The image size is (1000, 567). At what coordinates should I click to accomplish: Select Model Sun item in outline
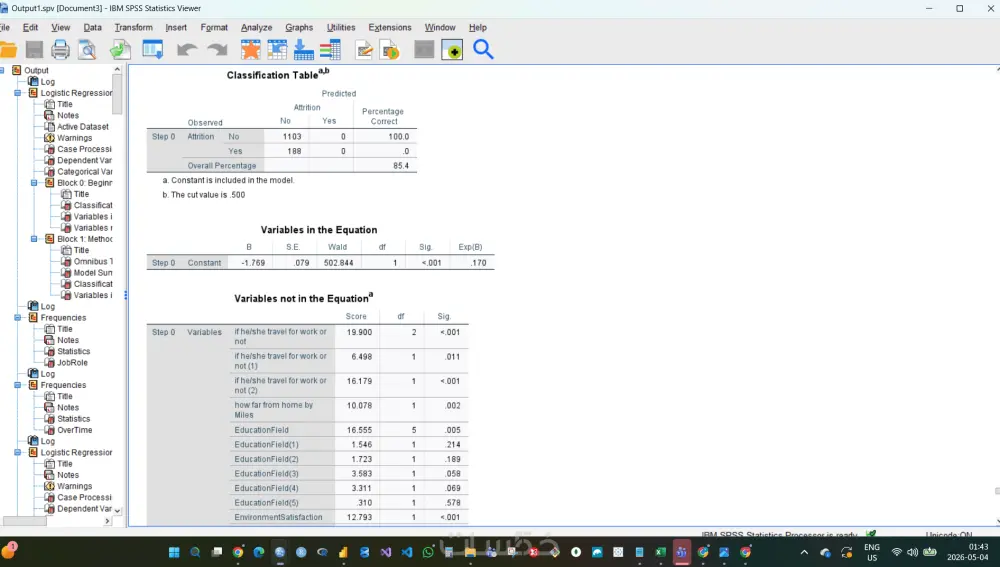[x=93, y=273]
